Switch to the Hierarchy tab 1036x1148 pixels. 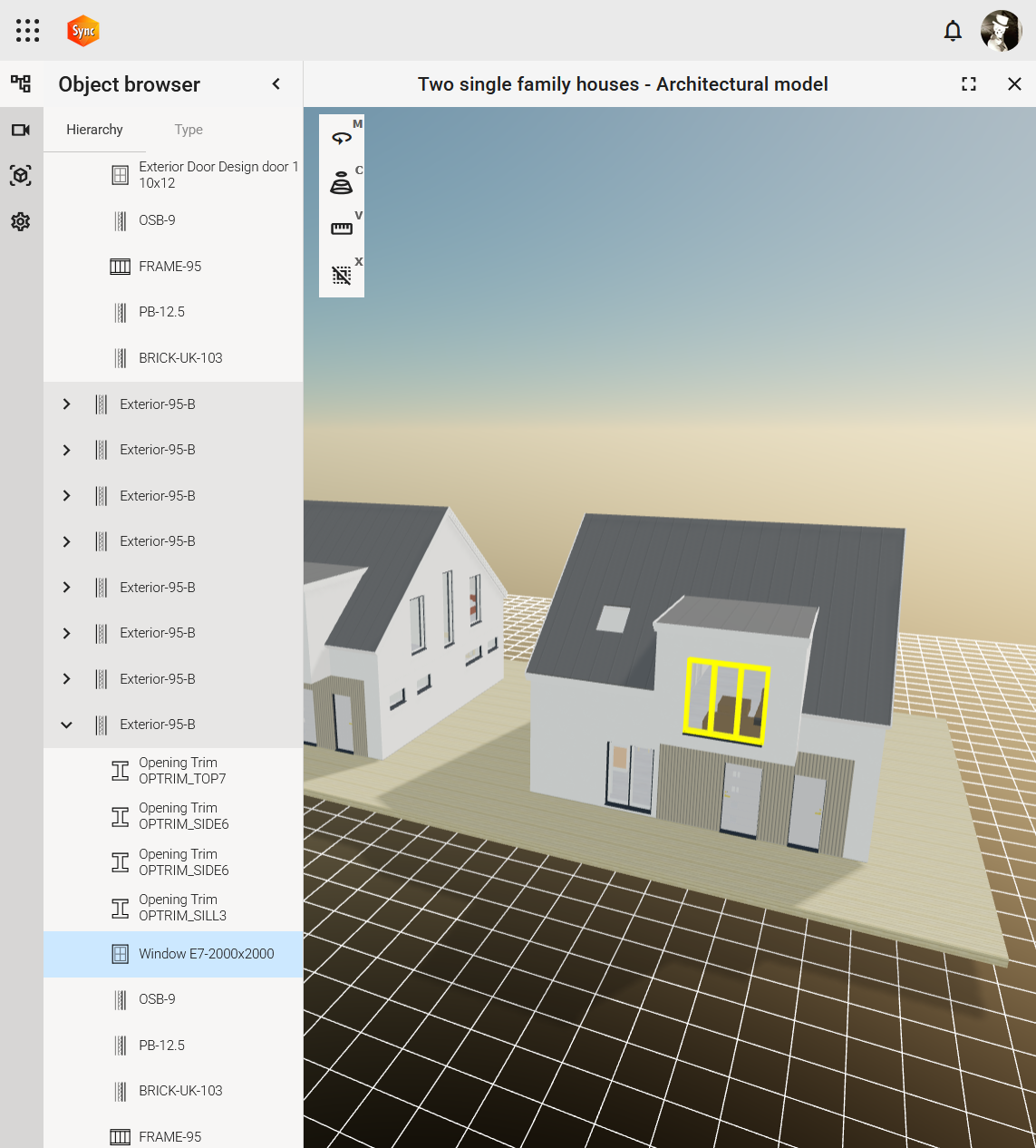pos(94,130)
